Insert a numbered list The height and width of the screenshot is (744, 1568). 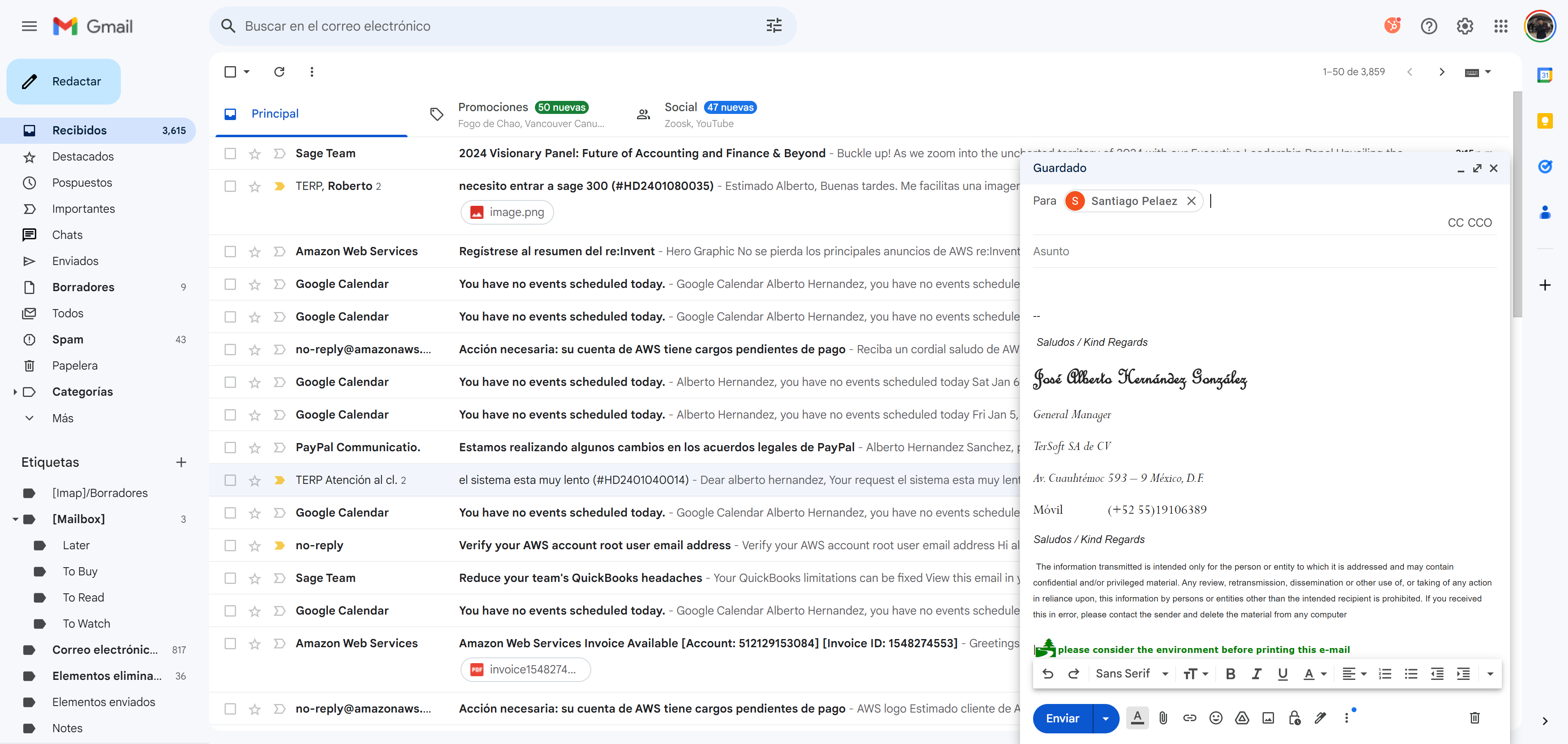pyautogui.click(x=1385, y=673)
